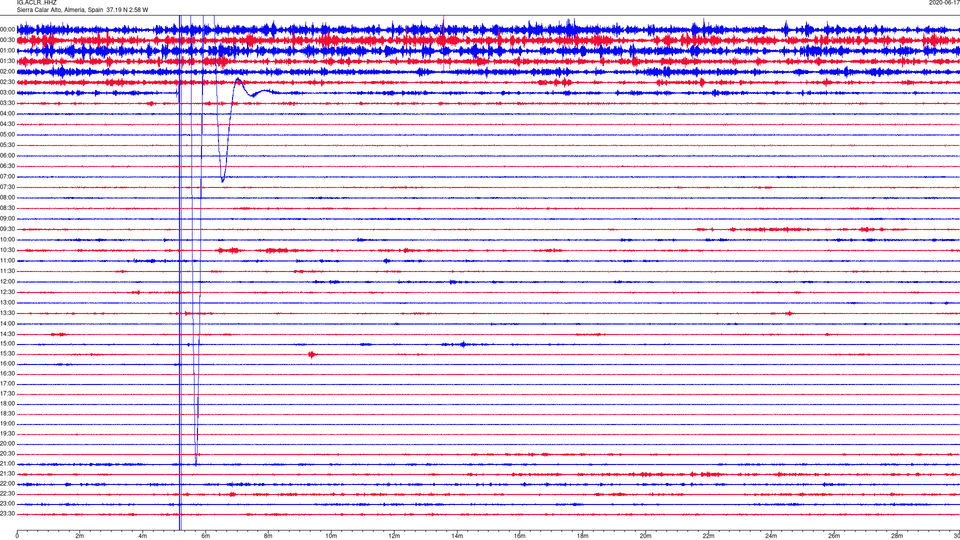Screen dimensions: 960x540
Task: Click the 16:30 time row label
Action: click(7, 373)
